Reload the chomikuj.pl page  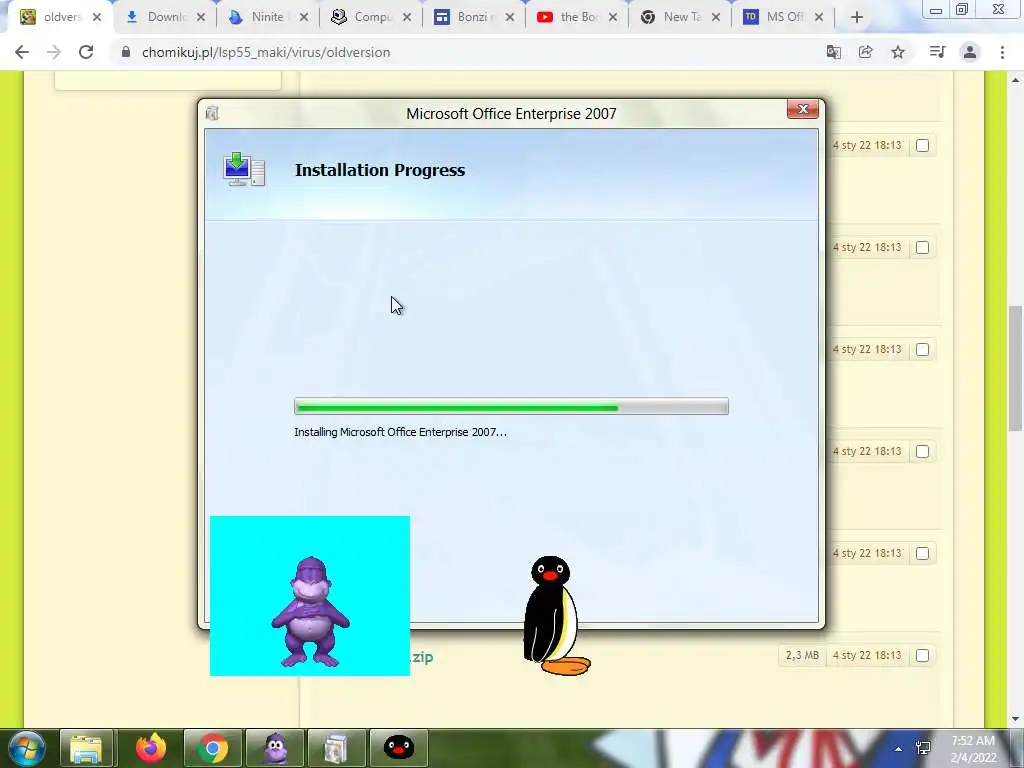[x=86, y=52]
